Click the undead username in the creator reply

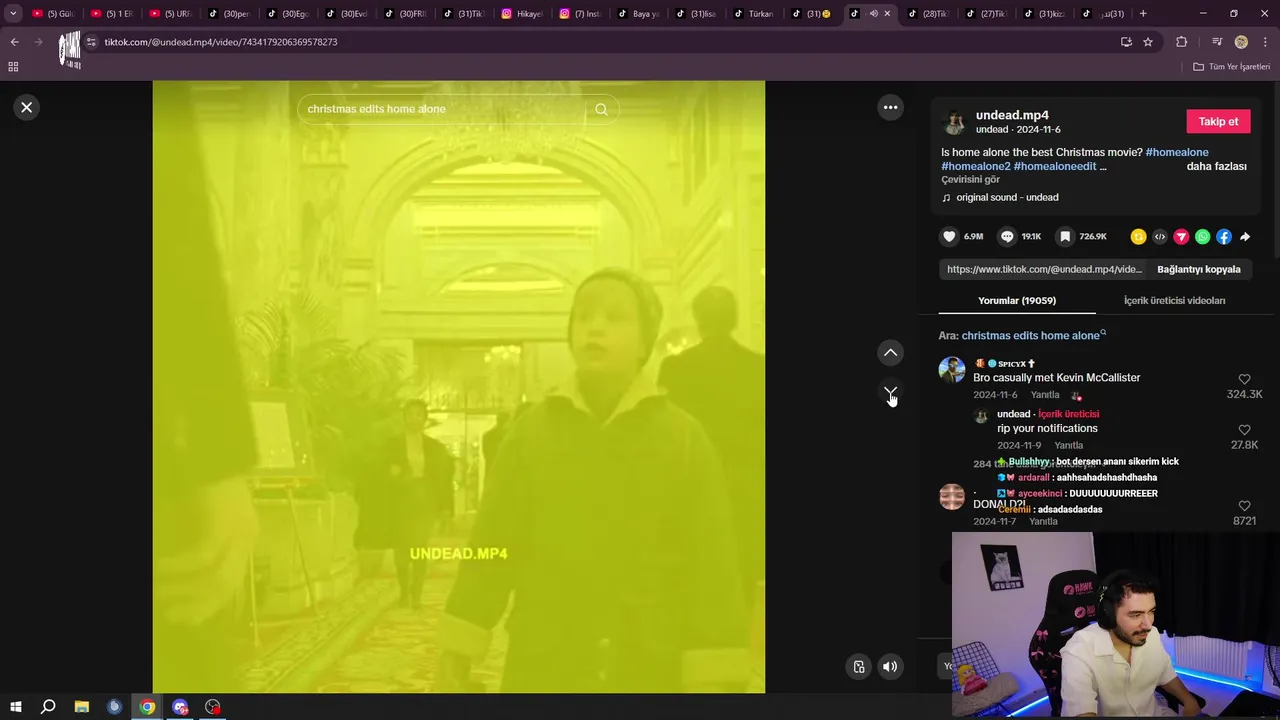click(x=1013, y=414)
